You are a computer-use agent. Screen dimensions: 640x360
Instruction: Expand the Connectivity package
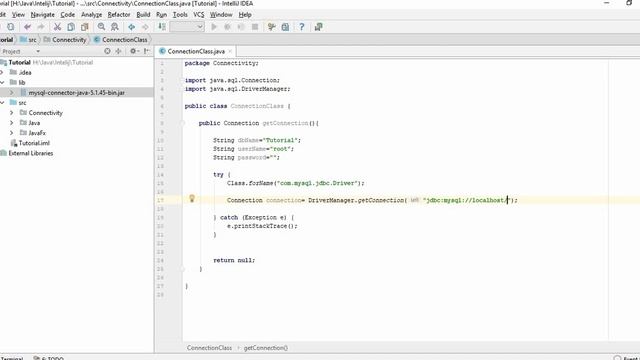coord(11,113)
